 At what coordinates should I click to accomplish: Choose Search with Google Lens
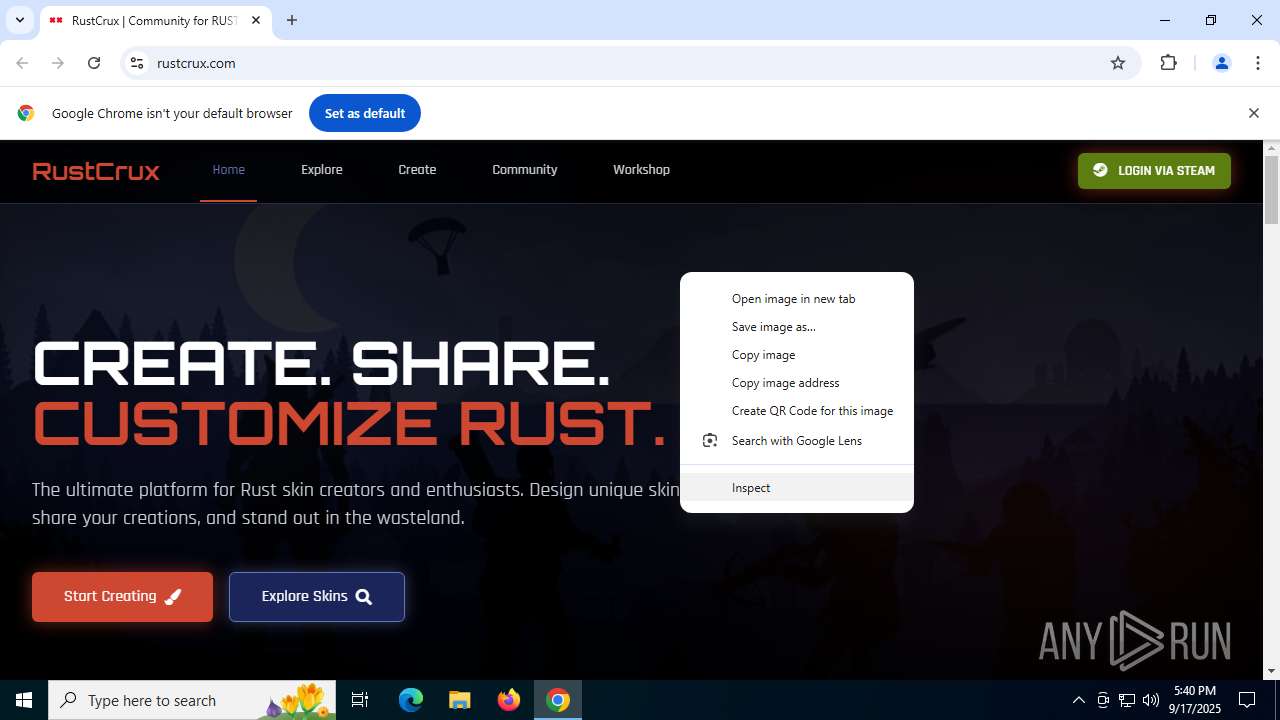(x=797, y=441)
